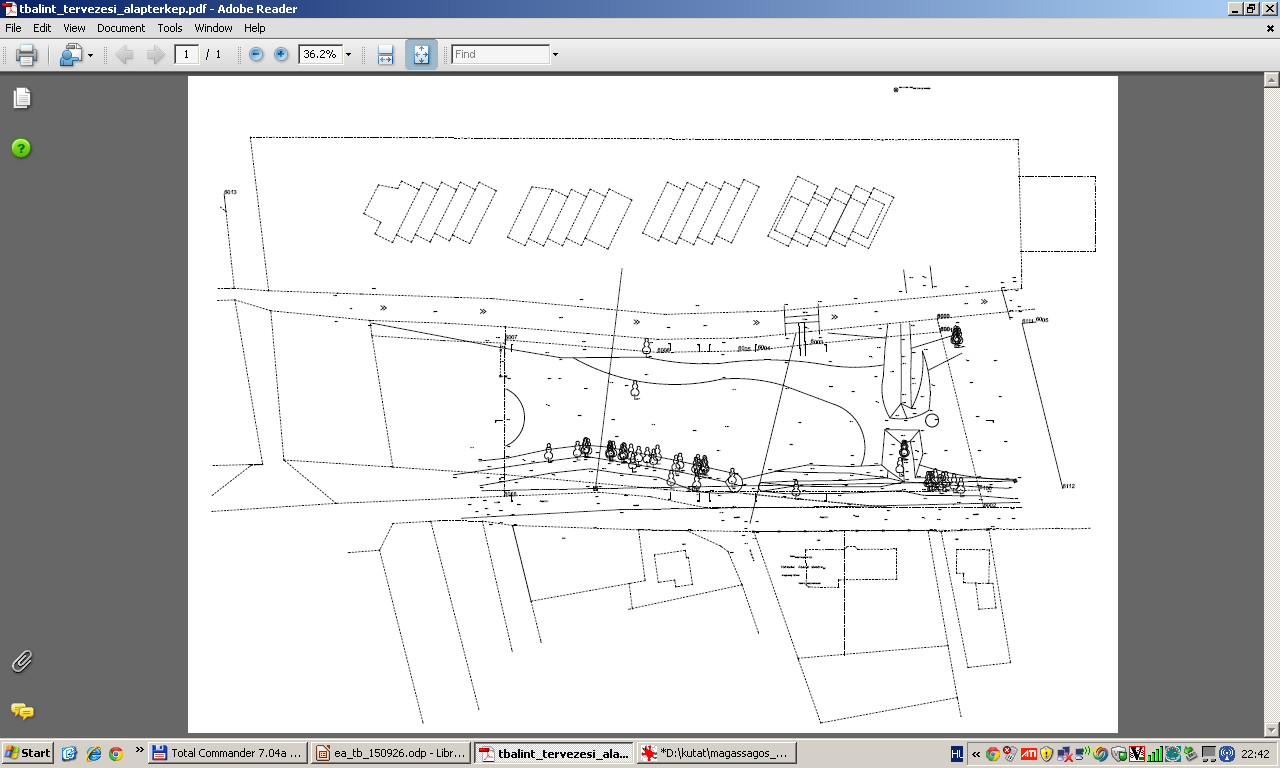Click the HU language indicator in taskbar
Viewport: 1280px width, 768px height.
point(957,753)
